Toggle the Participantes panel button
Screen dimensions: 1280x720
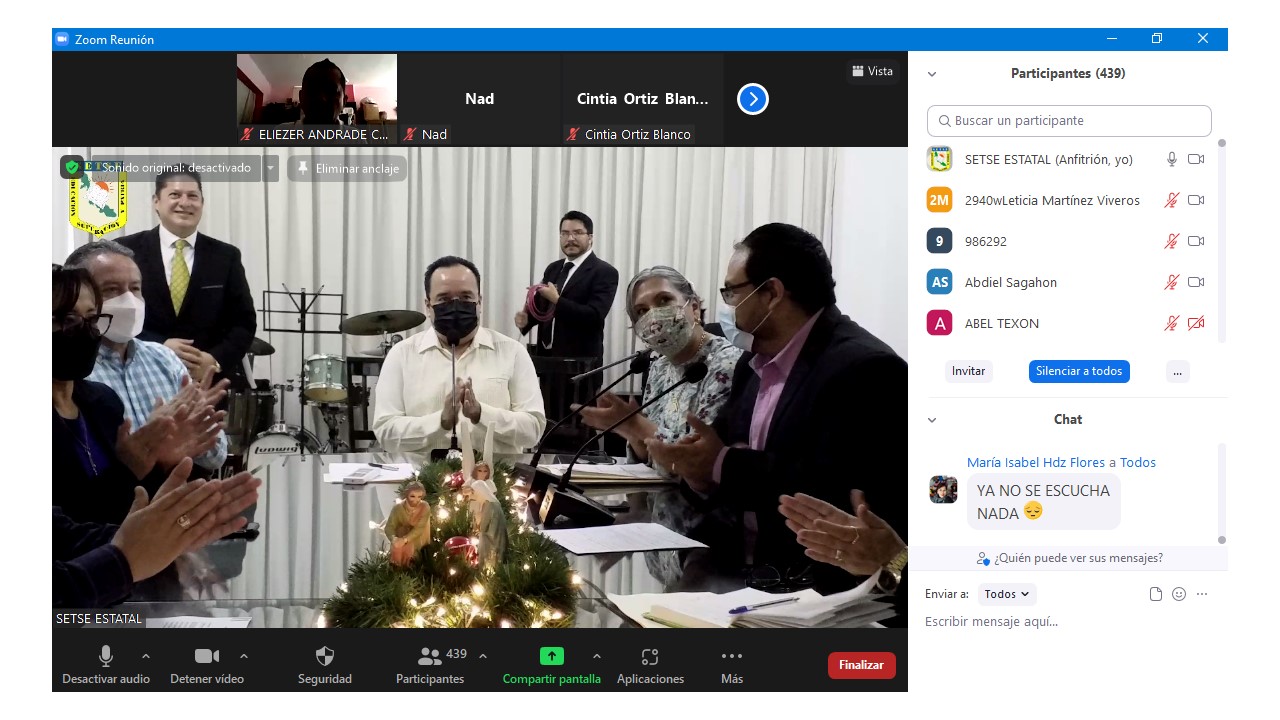[x=430, y=665]
